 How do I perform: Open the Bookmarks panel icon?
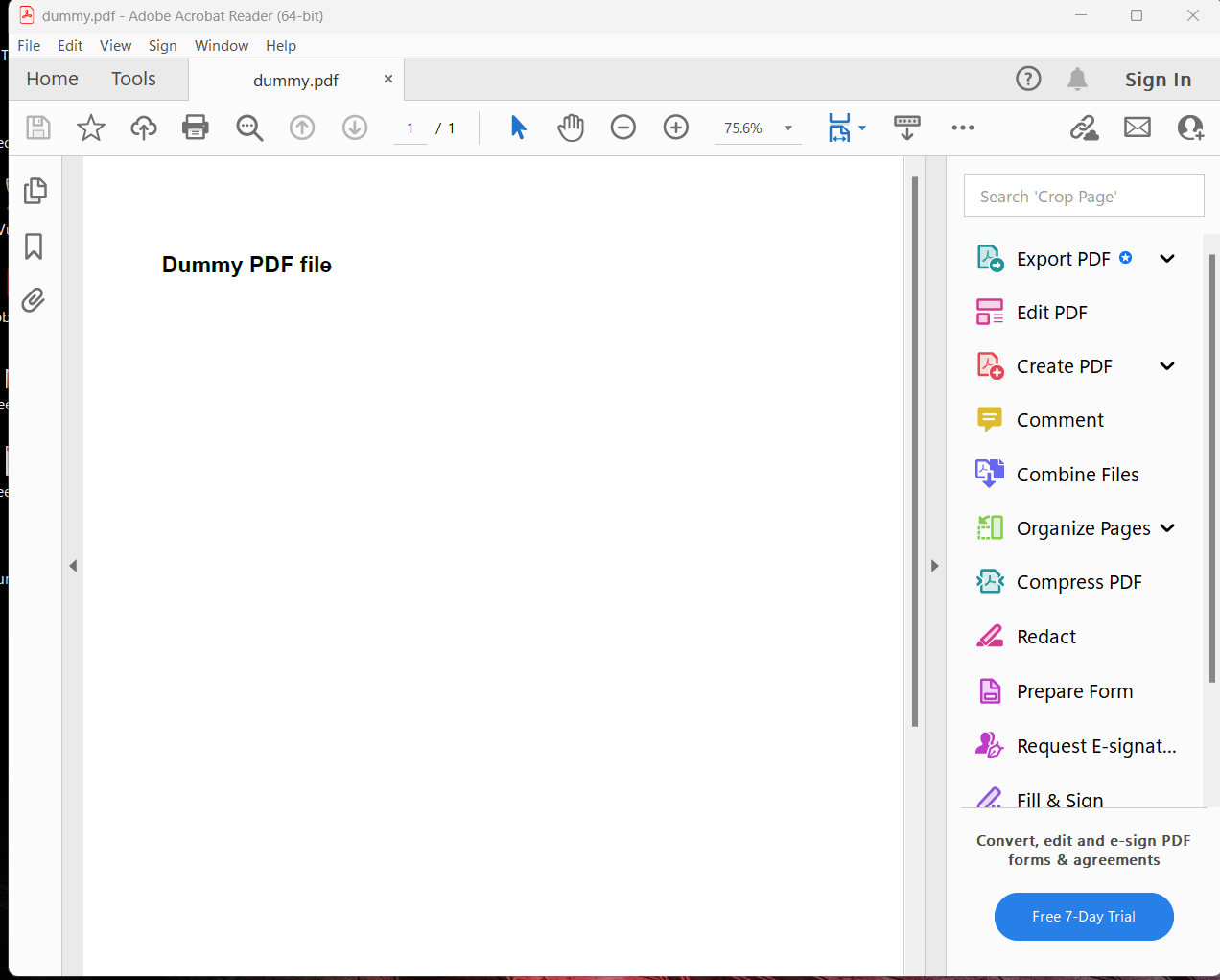point(34,246)
